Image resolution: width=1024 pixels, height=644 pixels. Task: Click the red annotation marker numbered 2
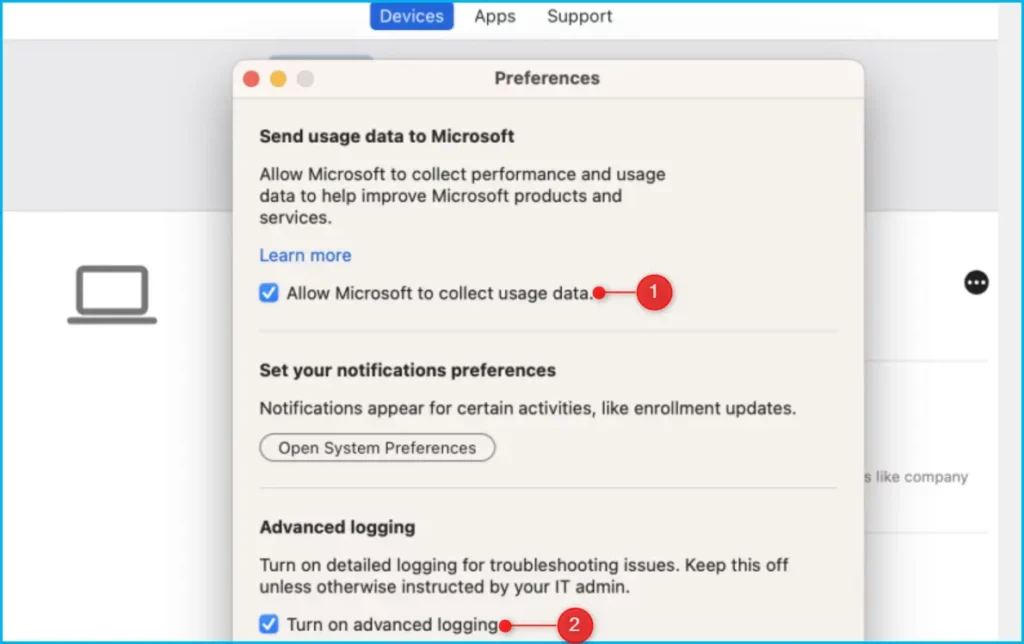click(x=574, y=626)
